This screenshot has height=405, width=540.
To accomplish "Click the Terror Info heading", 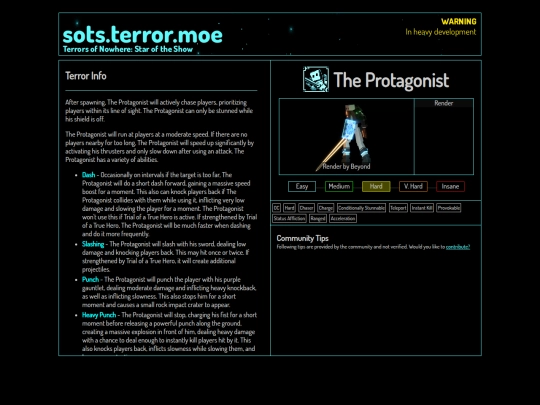I will pyautogui.click(x=86, y=76).
